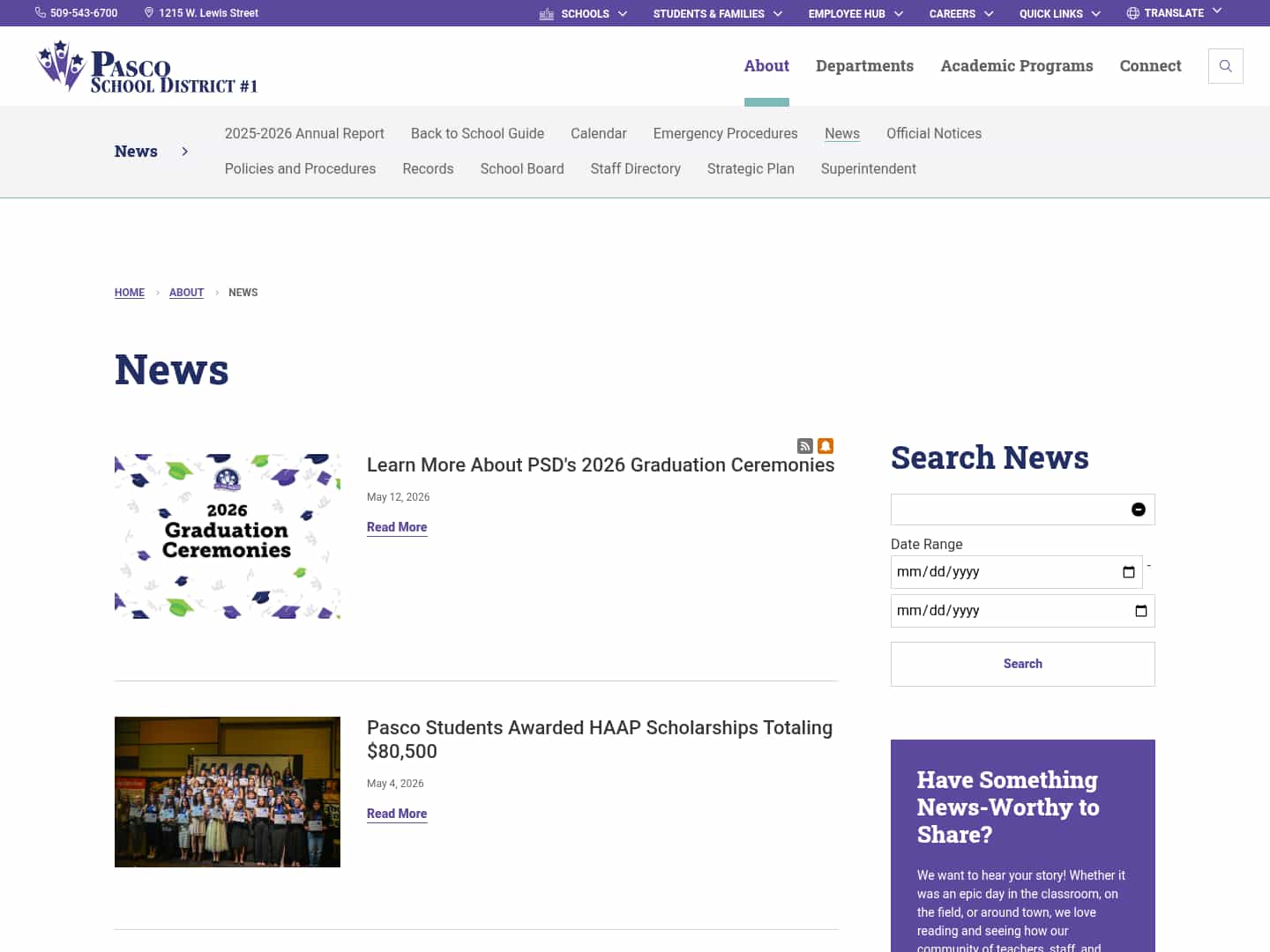
Task: Click the Graduation Ceremonies thumbnail image
Action: 228,537
